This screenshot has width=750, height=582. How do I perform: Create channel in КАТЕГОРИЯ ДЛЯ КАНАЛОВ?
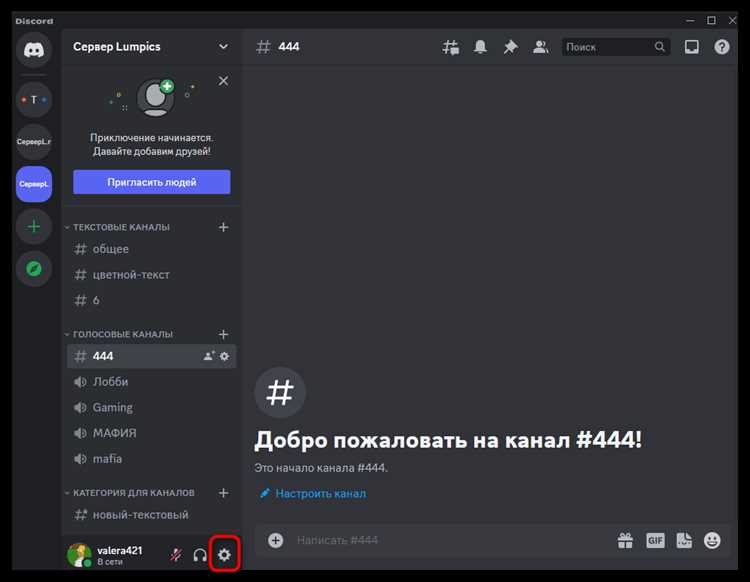tap(223, 493)
